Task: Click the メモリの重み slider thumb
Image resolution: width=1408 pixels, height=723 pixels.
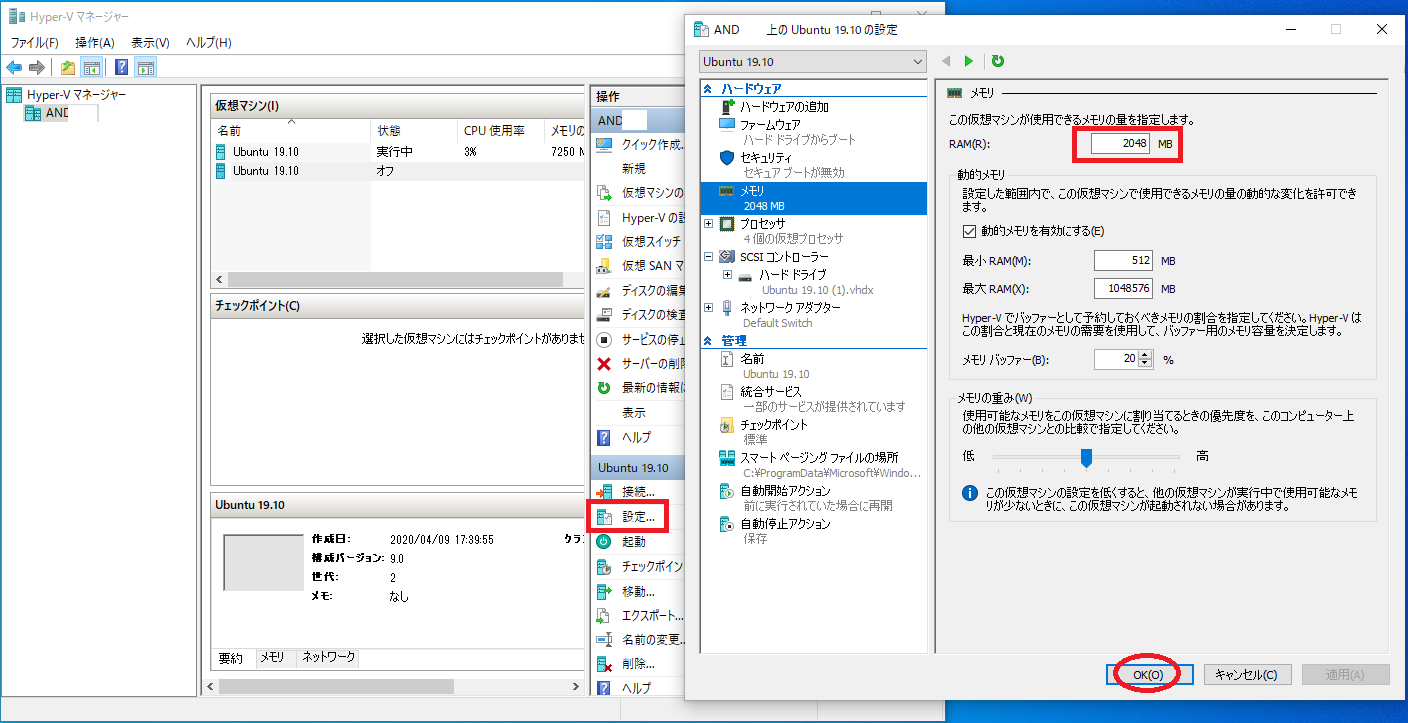Action: pyautogui.click(x=1086, y=457)
